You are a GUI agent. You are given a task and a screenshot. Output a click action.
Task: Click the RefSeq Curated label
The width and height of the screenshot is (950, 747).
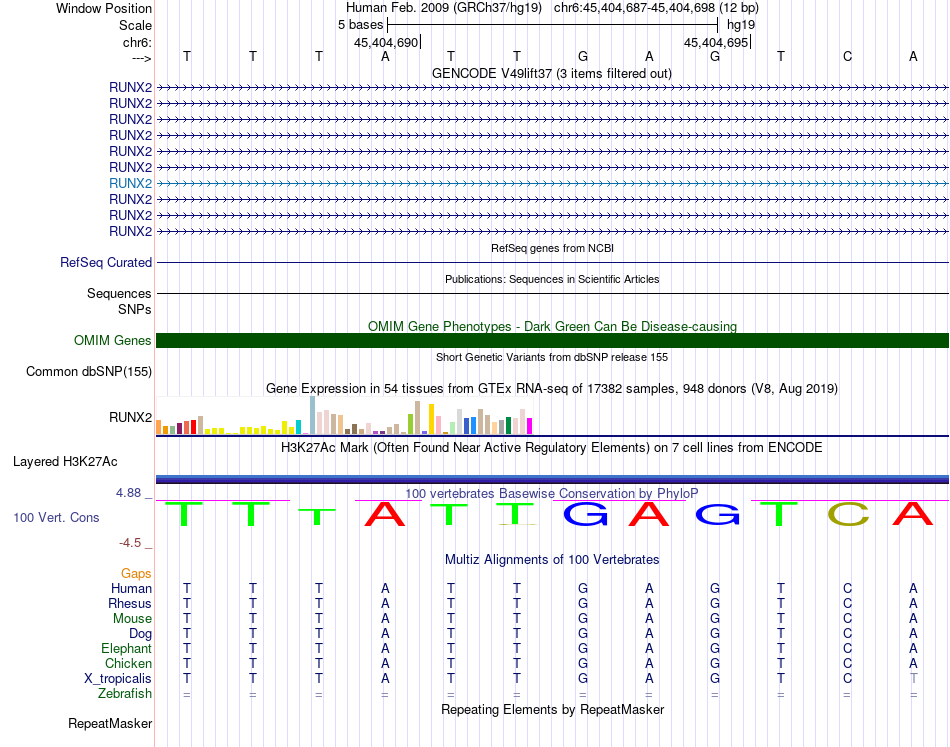point(106,262)
